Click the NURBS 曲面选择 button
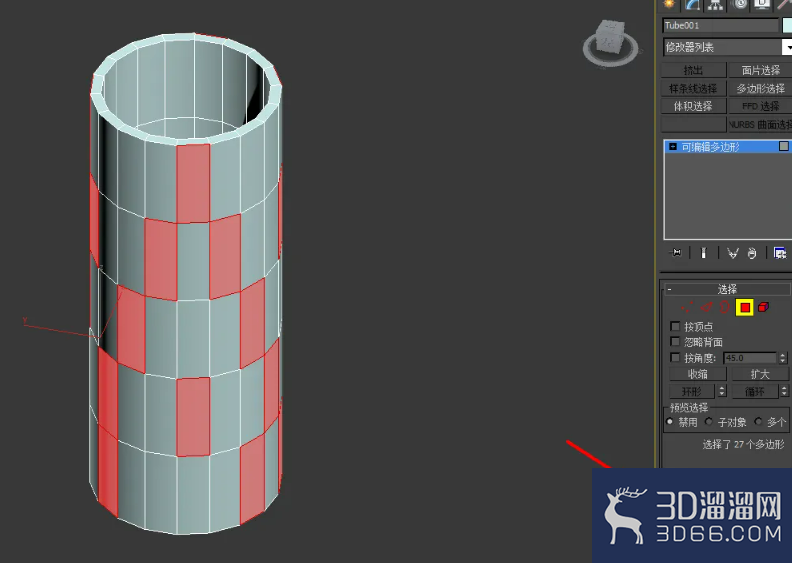The image size is (792, 563). coord(760,124)
